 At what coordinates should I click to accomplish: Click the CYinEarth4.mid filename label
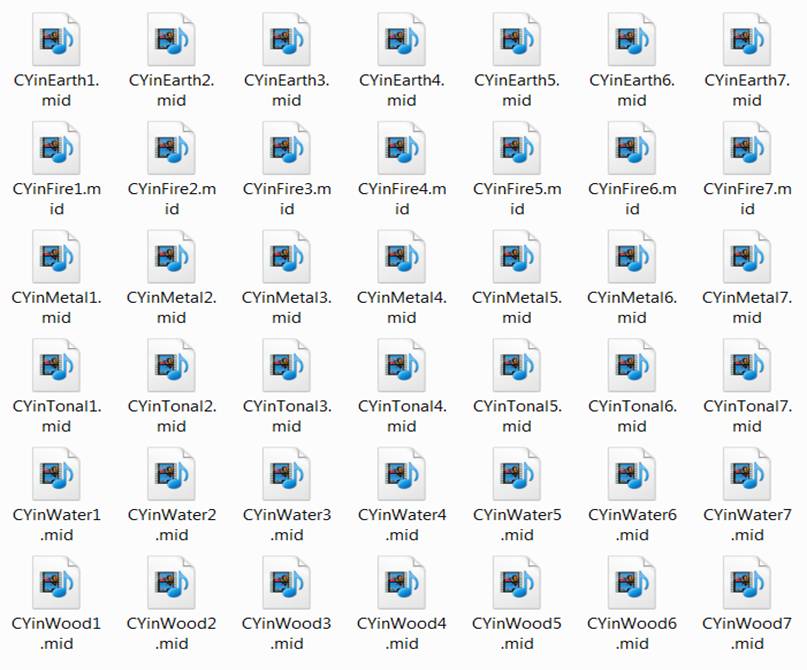[401, 90]
